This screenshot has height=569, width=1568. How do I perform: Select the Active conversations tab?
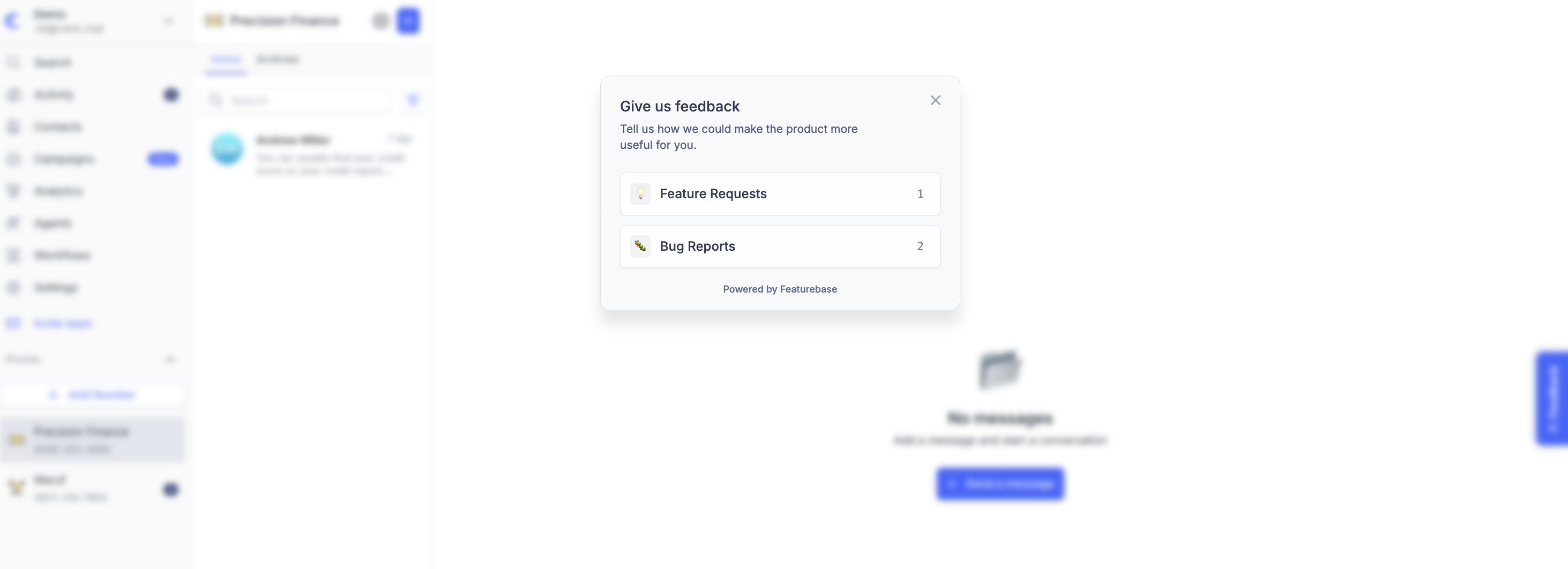coord(226,59)
